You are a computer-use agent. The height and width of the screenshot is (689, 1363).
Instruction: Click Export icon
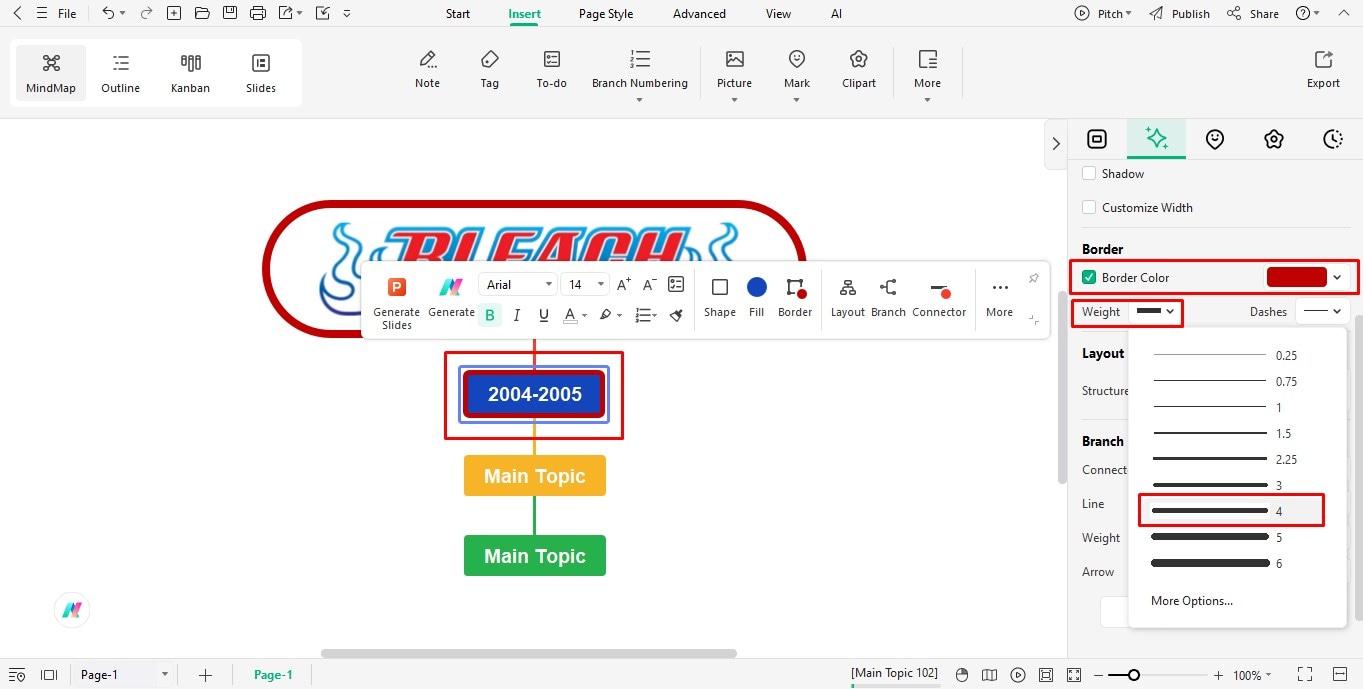coord(1323,70)
